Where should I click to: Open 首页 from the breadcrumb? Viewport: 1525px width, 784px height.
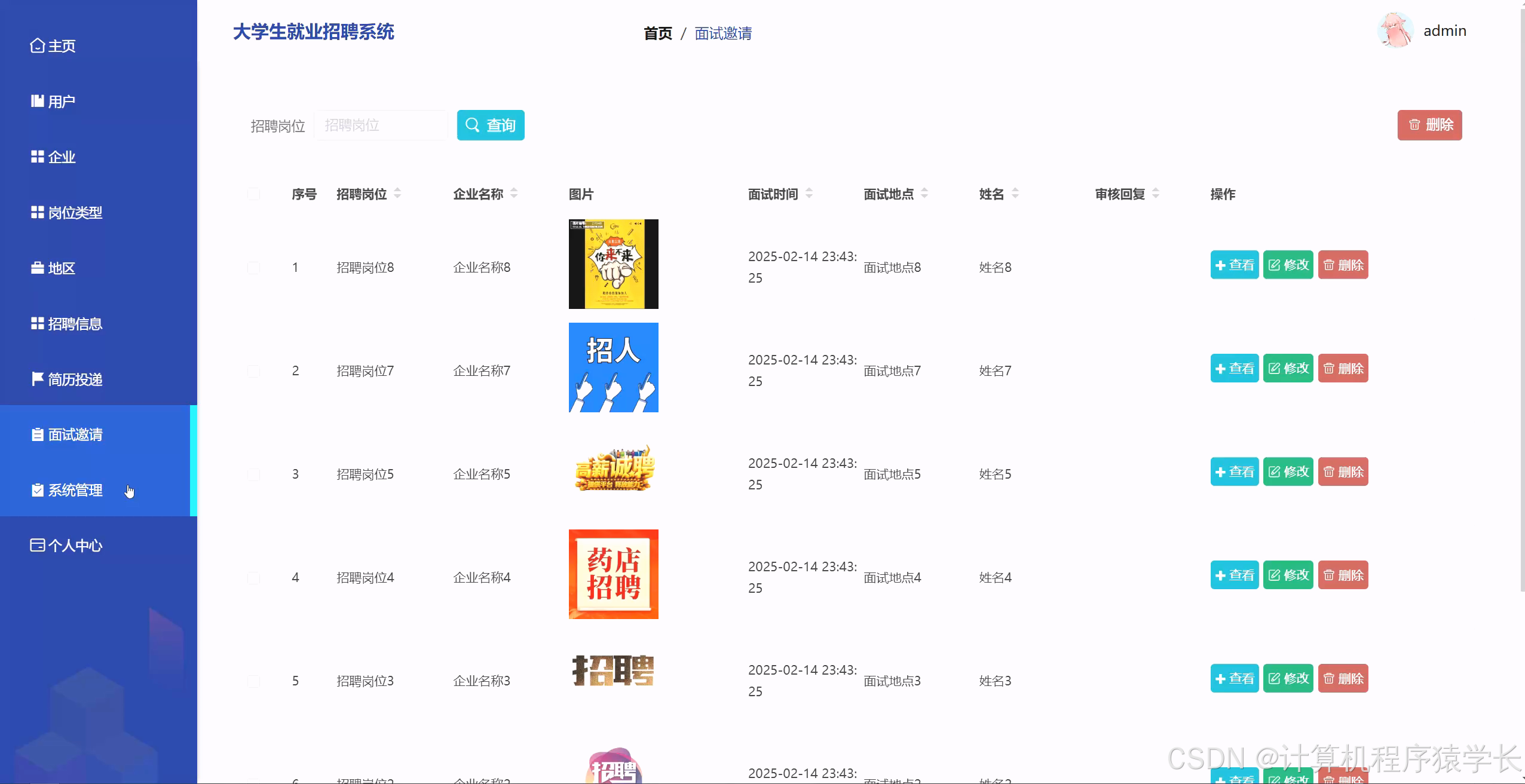pos(658,34)
